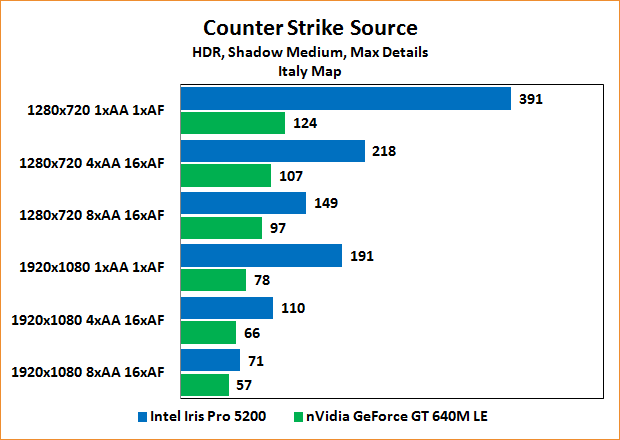Select the blue bar valued 110
Screen dimensions: 620x440
227,308
